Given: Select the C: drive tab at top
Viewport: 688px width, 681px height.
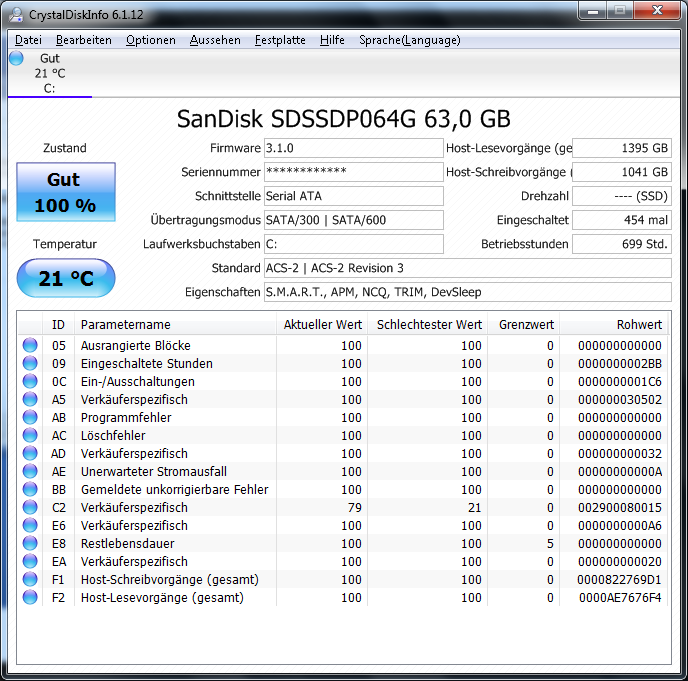Looking at the screenshot, I should pos(50,73).
